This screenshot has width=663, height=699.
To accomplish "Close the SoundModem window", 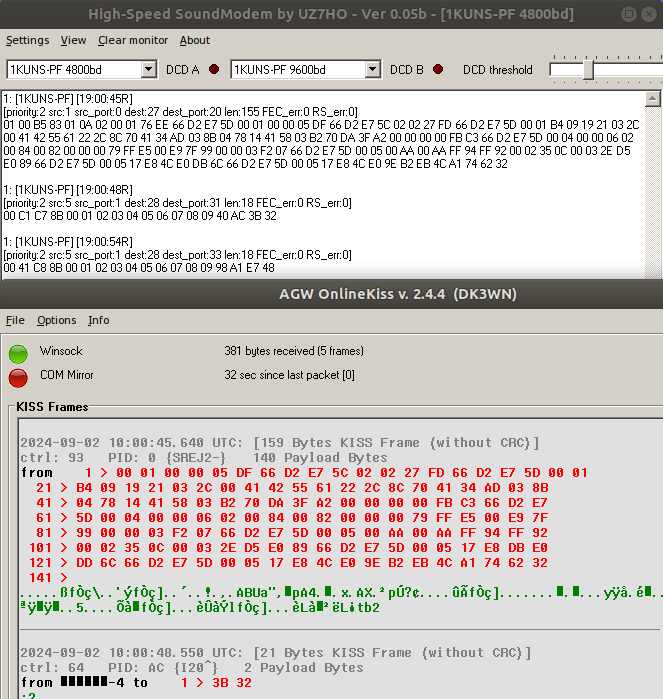I will point(647,14).
